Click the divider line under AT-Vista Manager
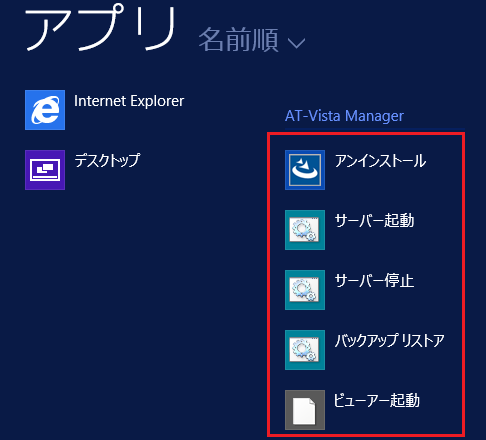 pos(375,129)
